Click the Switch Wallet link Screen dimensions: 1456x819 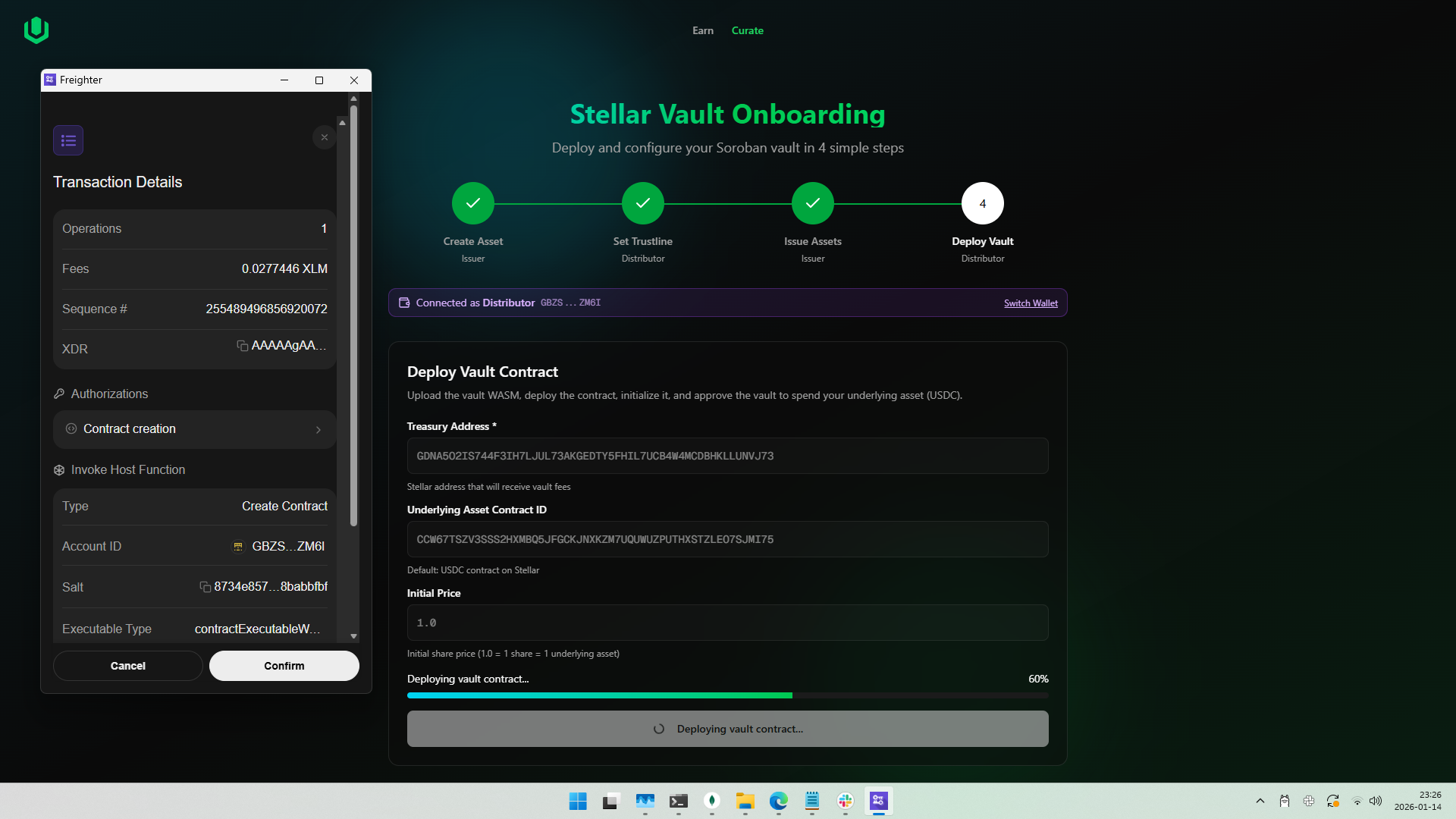coord(1031,303)
